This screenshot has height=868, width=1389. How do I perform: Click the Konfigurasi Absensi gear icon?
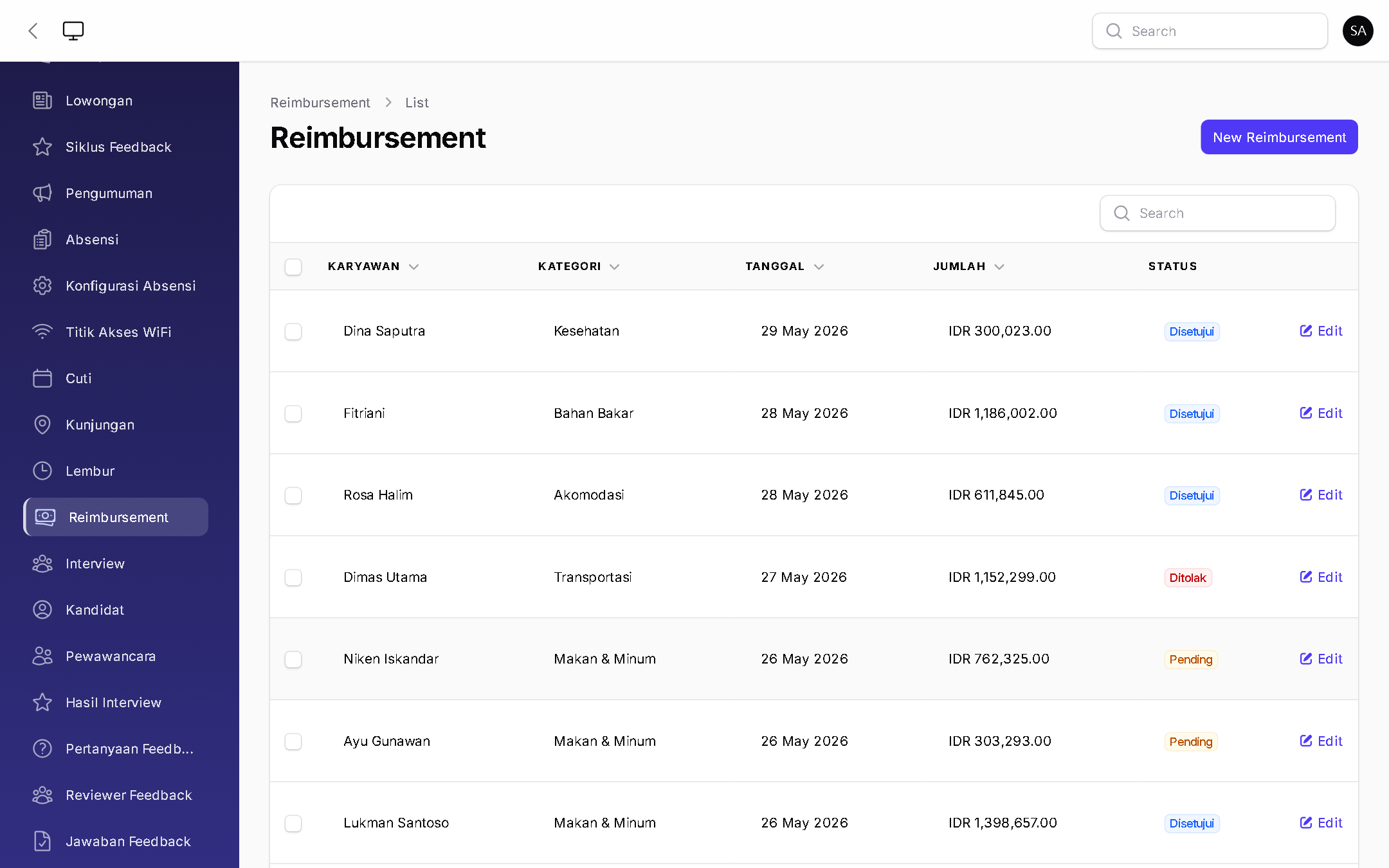click(x=42, y=285)
